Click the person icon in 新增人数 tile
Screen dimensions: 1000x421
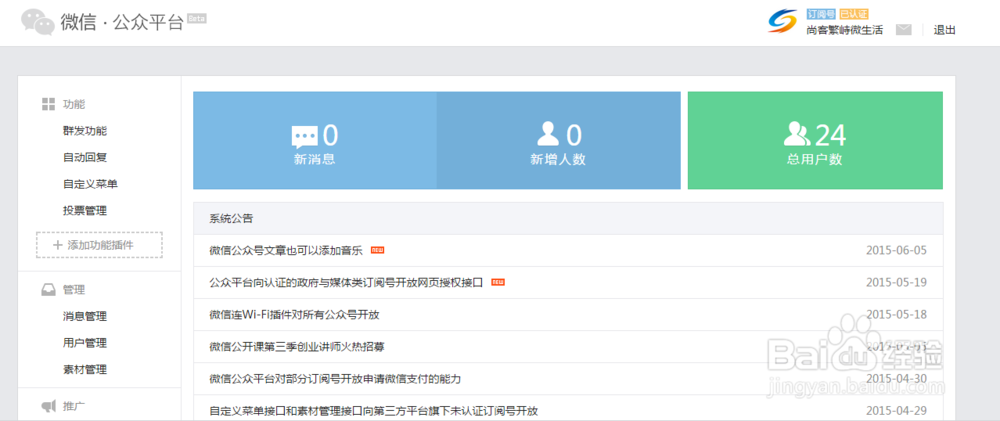point(548,135)
